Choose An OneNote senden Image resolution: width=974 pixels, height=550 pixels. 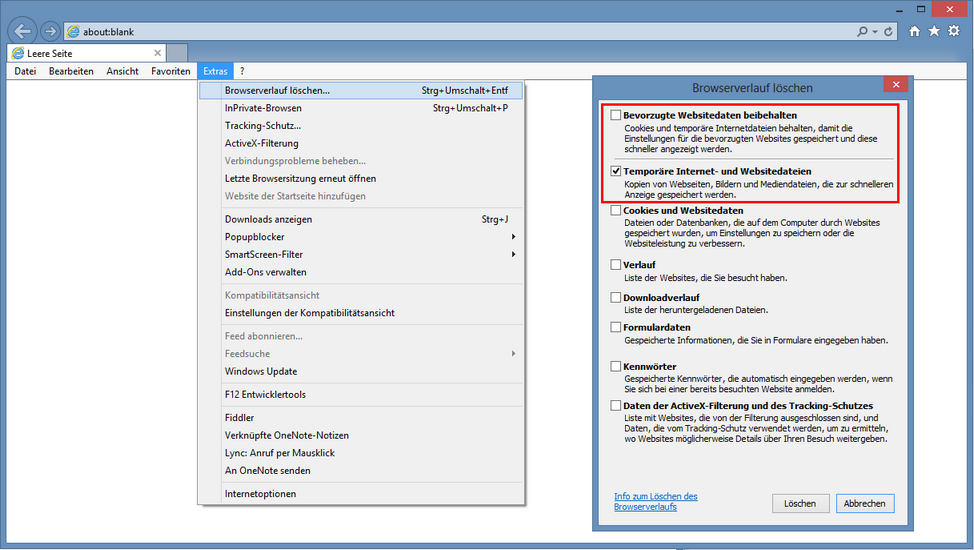(x=361, y=470)
